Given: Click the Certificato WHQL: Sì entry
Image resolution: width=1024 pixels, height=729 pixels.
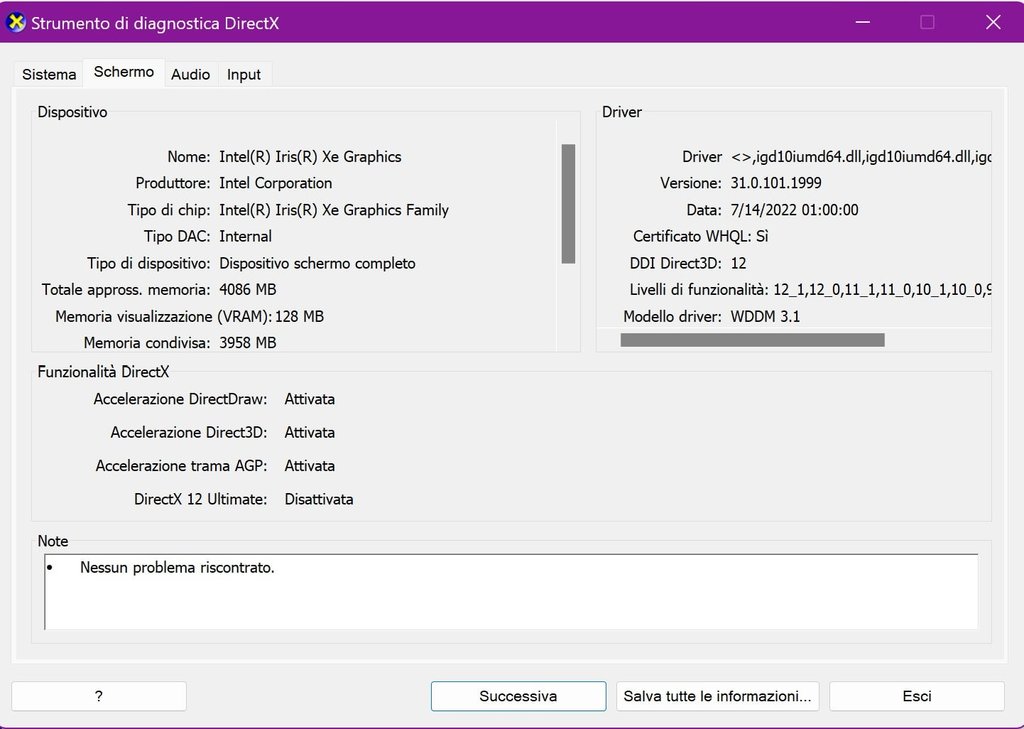Looking at the screenshot, I should 701,236.
